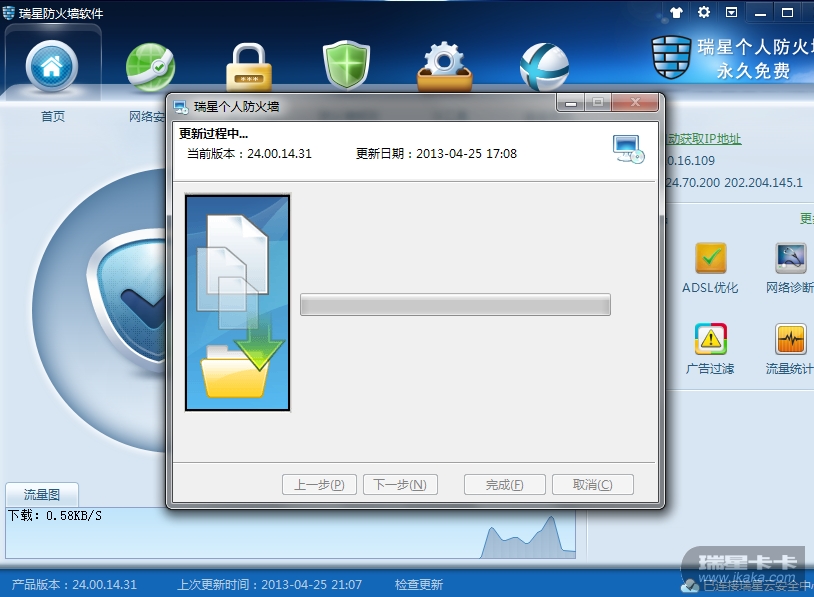Click the 自动获取IP地址 link
Screen dimensions: 814x597
704,139
